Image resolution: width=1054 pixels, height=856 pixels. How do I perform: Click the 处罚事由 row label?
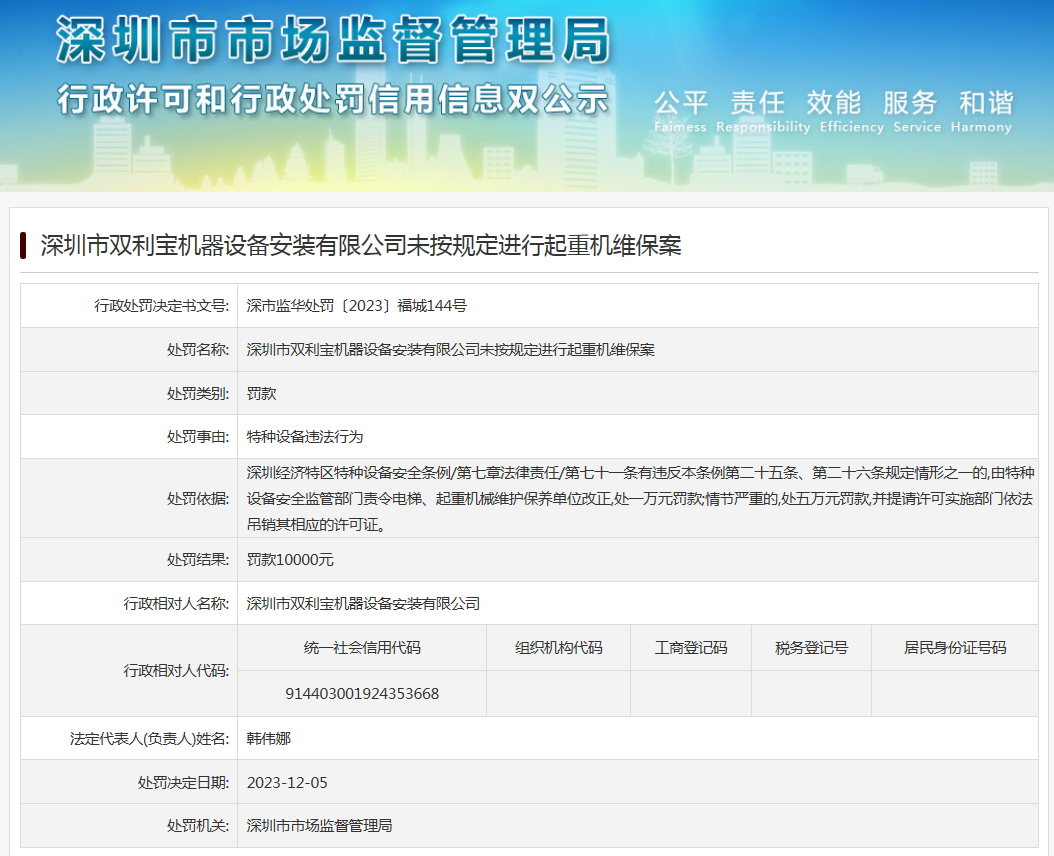coord(198,437)
